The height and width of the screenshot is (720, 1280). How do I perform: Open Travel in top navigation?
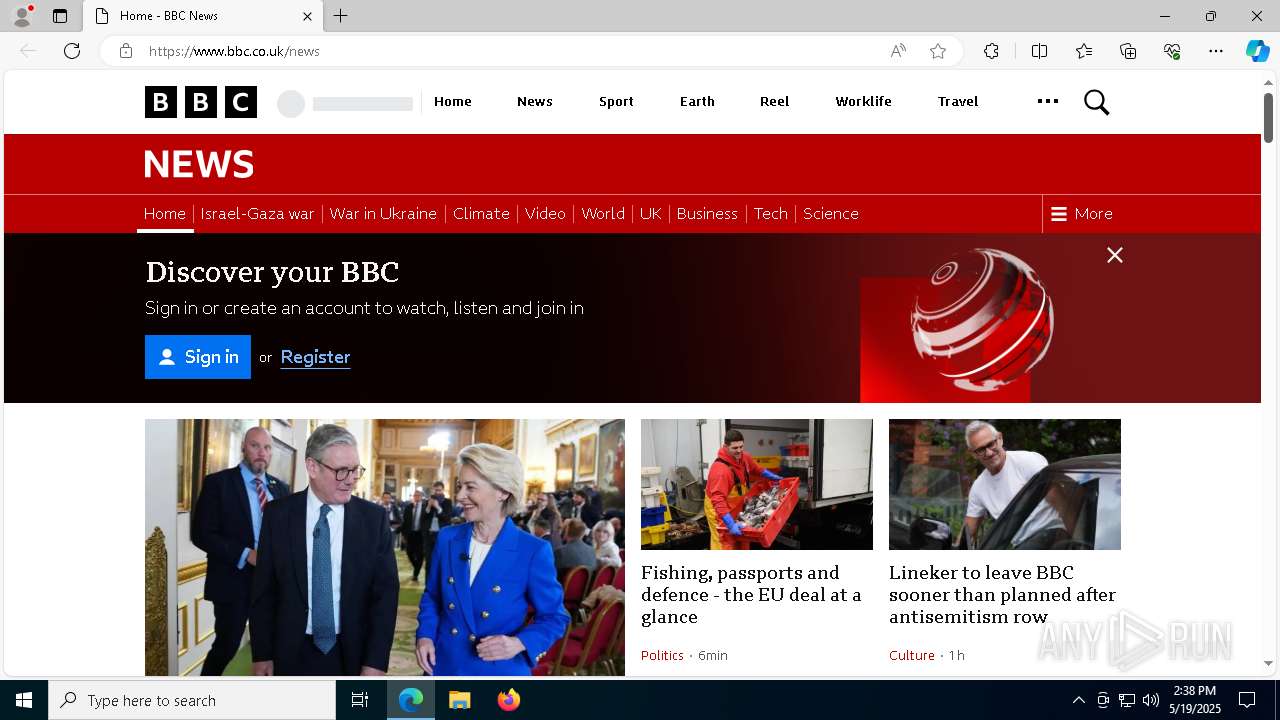(958, 101)
